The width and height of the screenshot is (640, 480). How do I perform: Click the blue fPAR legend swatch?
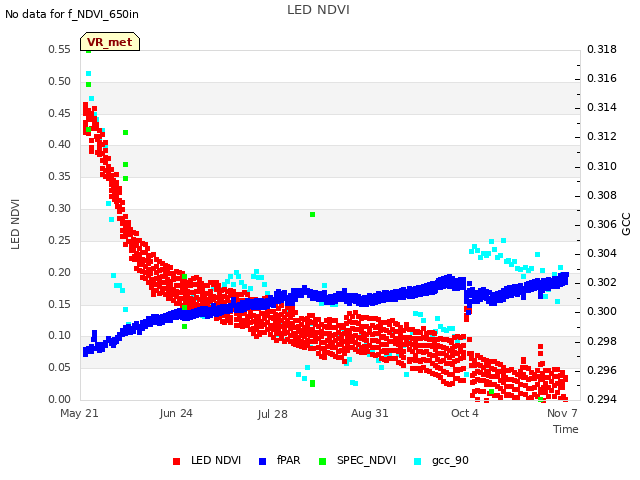(262, 461)
